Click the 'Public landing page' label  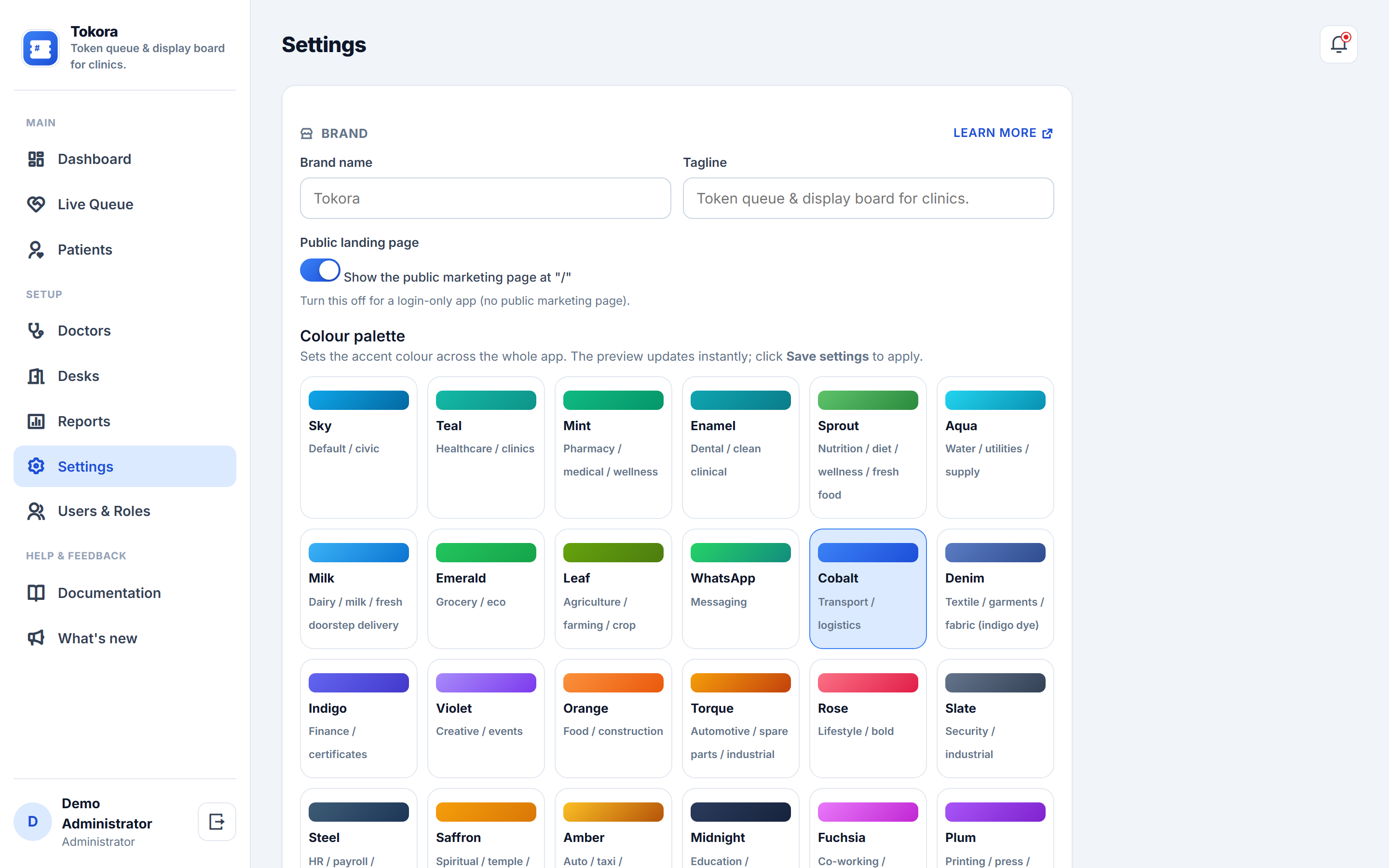(x=359, y=242)
